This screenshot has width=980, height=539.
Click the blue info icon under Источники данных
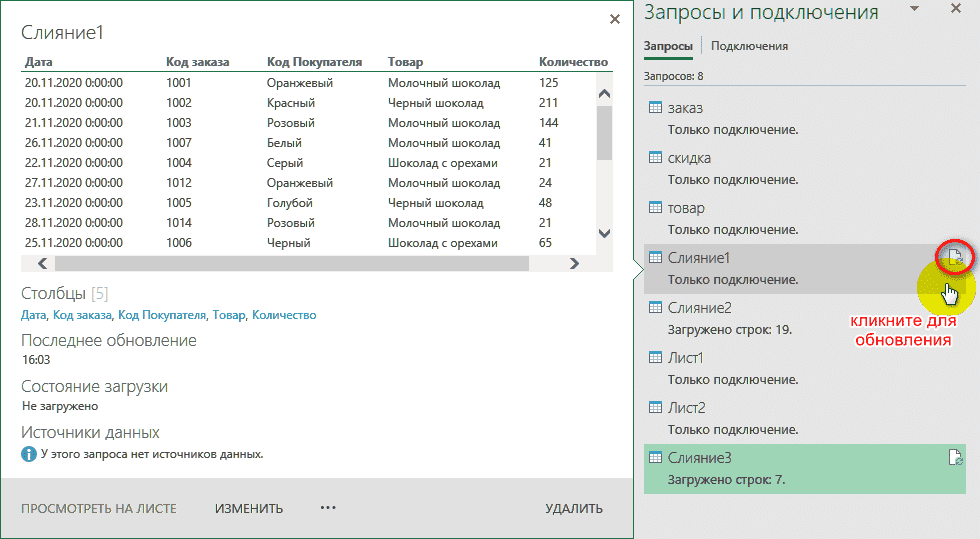pos(29,454)
